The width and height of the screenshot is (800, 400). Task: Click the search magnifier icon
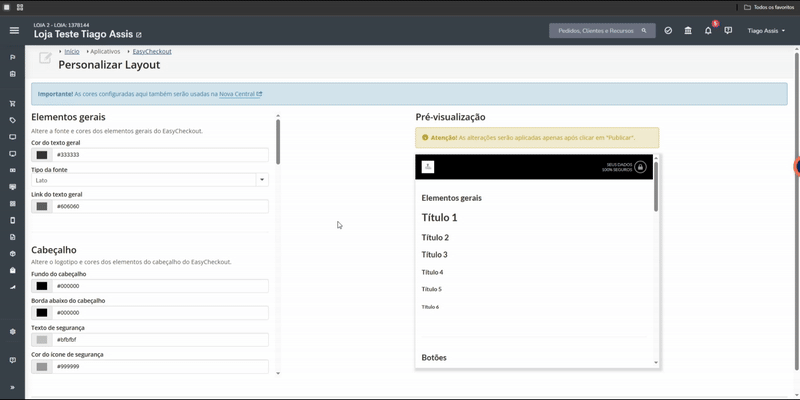644,31
